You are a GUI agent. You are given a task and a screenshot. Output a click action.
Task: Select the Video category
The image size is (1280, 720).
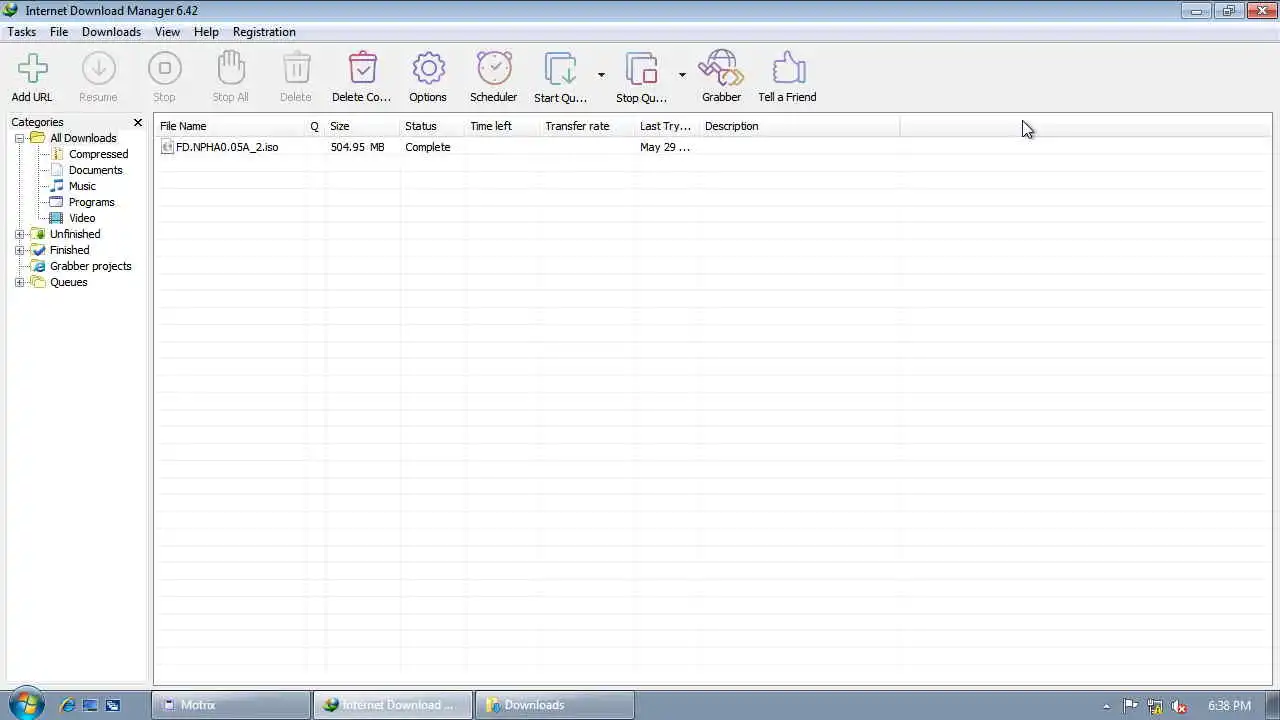pos(82,218)
